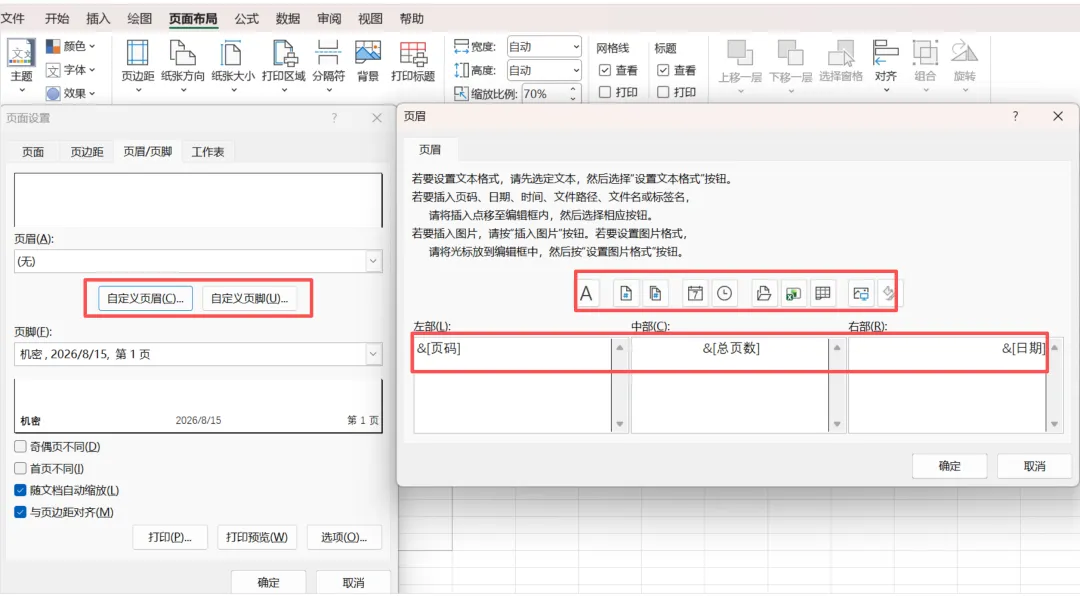Toggle 标题 查看 checkbox
This screenshot has width=1080, height=602.
click(x=663, y=70)
